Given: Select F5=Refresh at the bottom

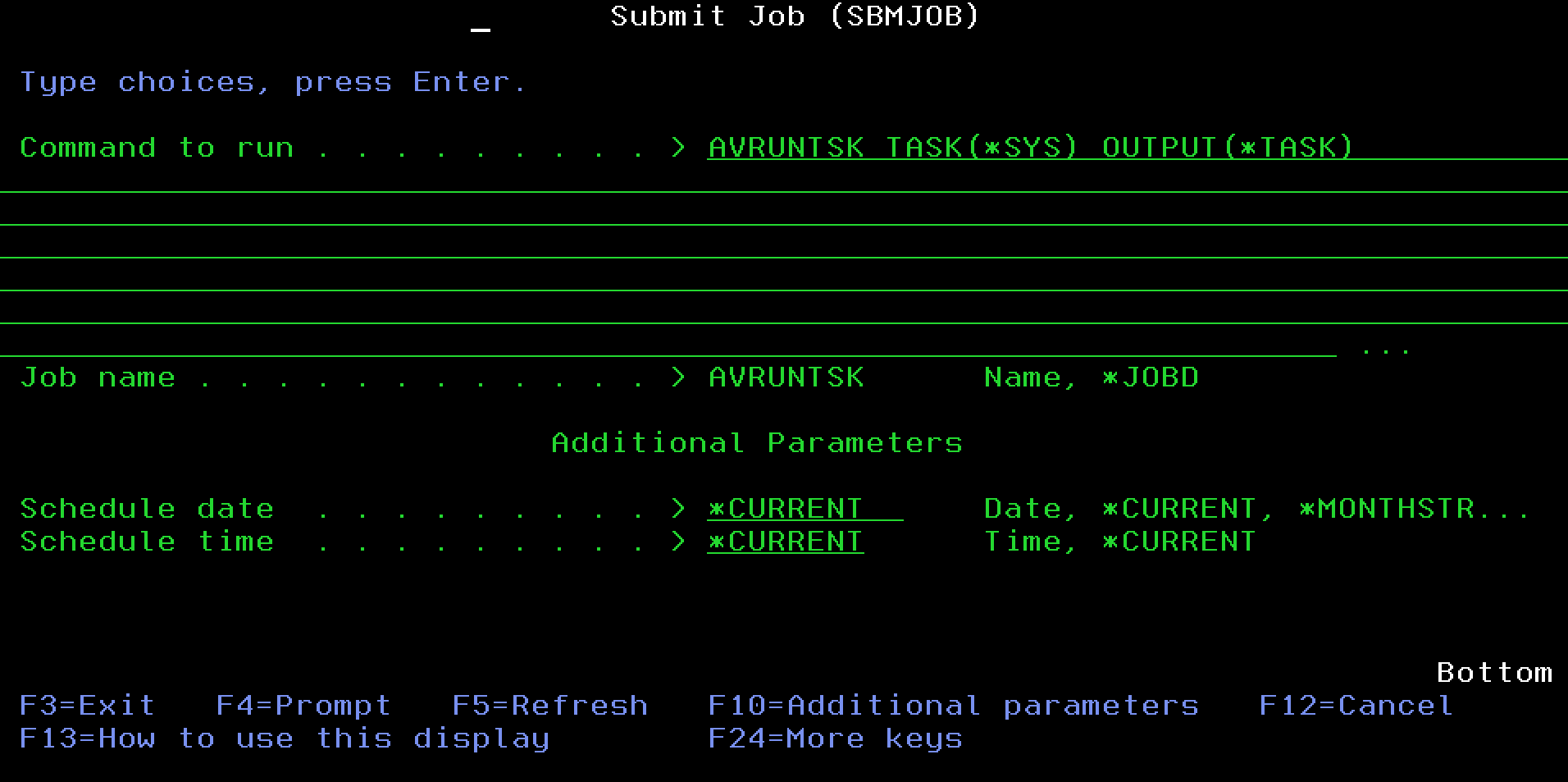Looking at the screenshot, I should click(x=549, y=706).
